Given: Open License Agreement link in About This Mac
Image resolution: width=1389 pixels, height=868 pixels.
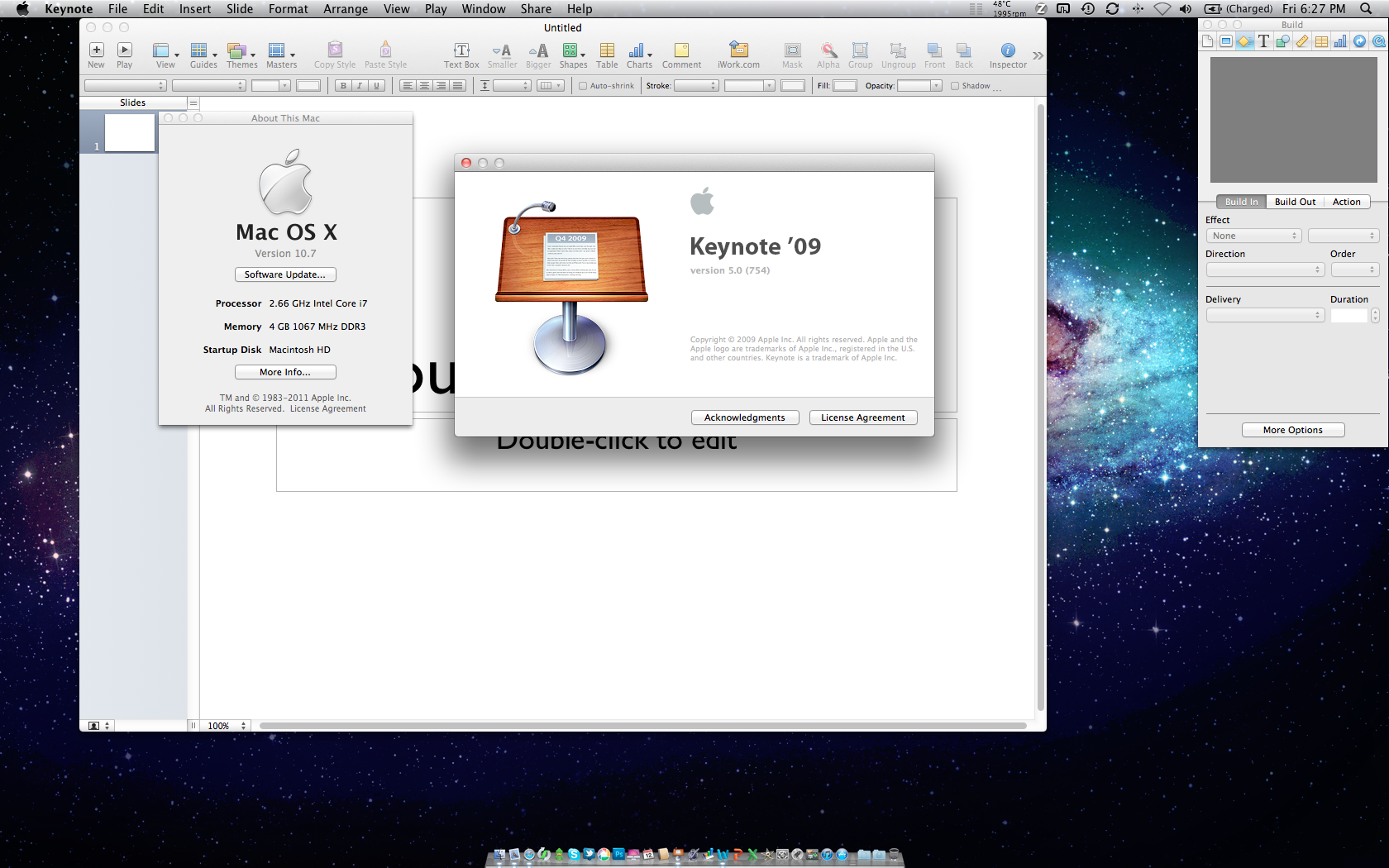Looking at the screenshot, I should coord(327,409).
